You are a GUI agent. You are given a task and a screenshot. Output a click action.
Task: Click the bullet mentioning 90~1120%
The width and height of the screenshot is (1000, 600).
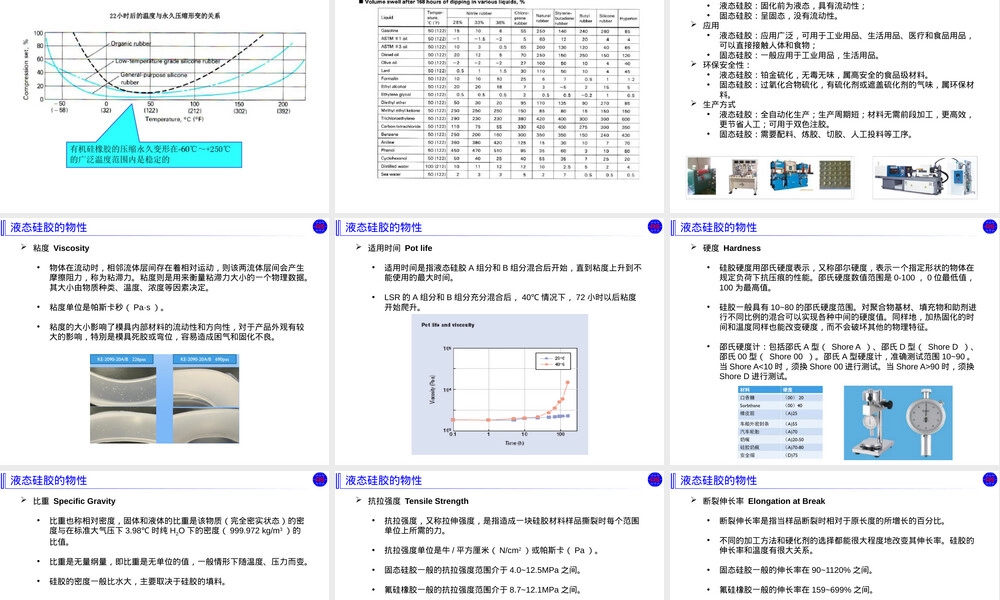pos(796,570)
